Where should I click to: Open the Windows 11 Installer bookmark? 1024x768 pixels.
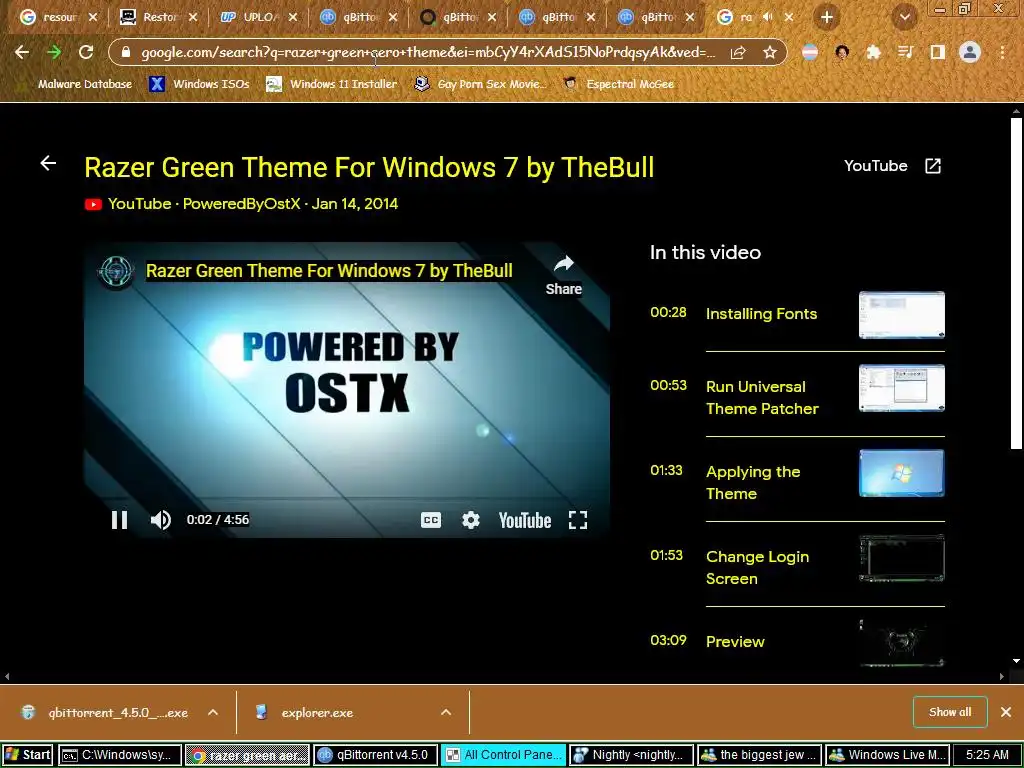click(x=332, y=84)
